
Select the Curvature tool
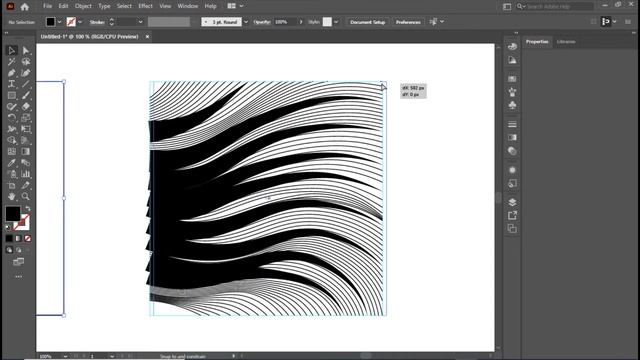(x=26, y=73)
